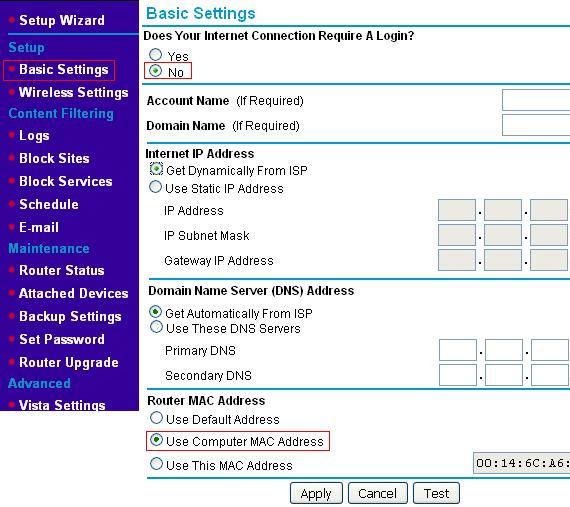The height and width of the screenshot is (507, 570).
Task: Click the Cancel button
Action: click(x=378, y=494)
